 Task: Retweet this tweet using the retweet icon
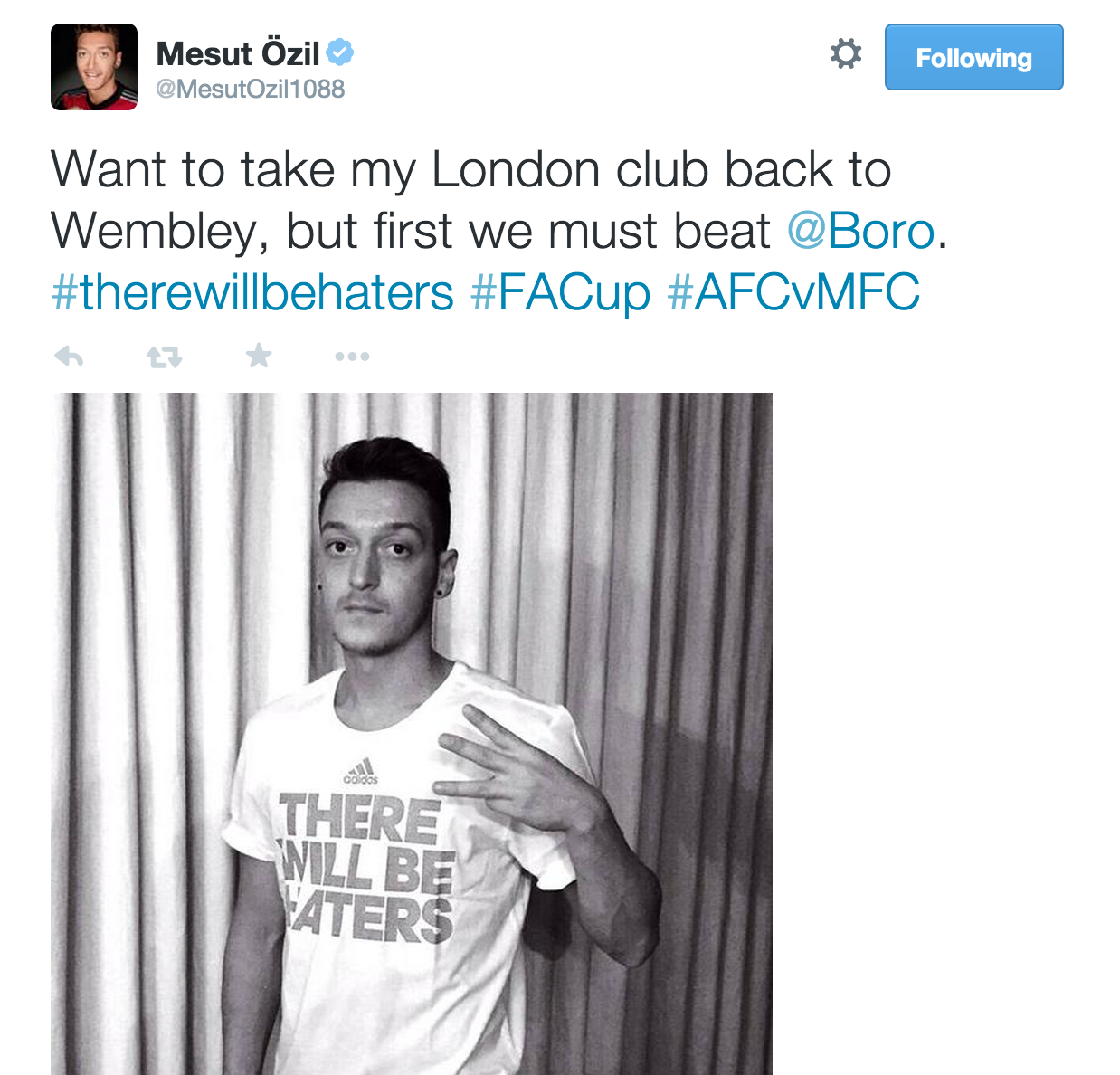pyautogui.click(x=164, y=357)
